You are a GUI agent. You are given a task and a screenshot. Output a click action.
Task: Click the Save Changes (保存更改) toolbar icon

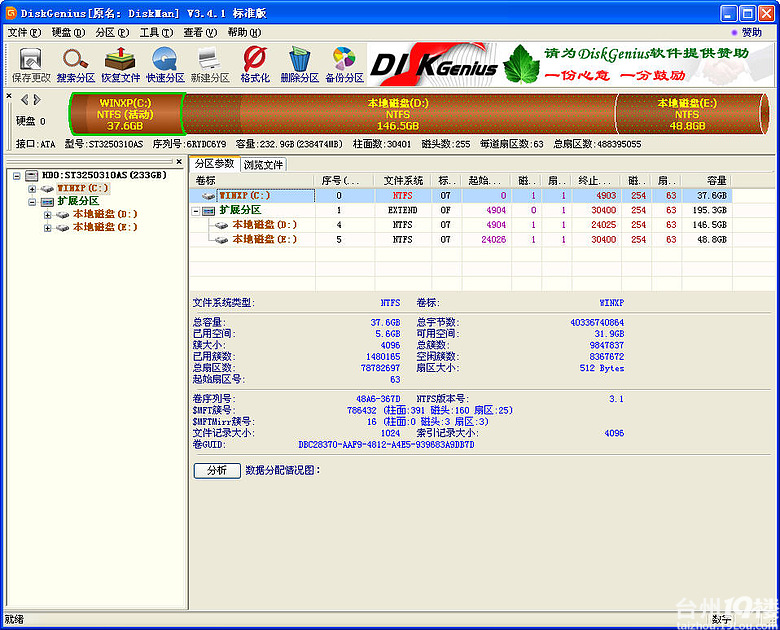pos(30,64)
